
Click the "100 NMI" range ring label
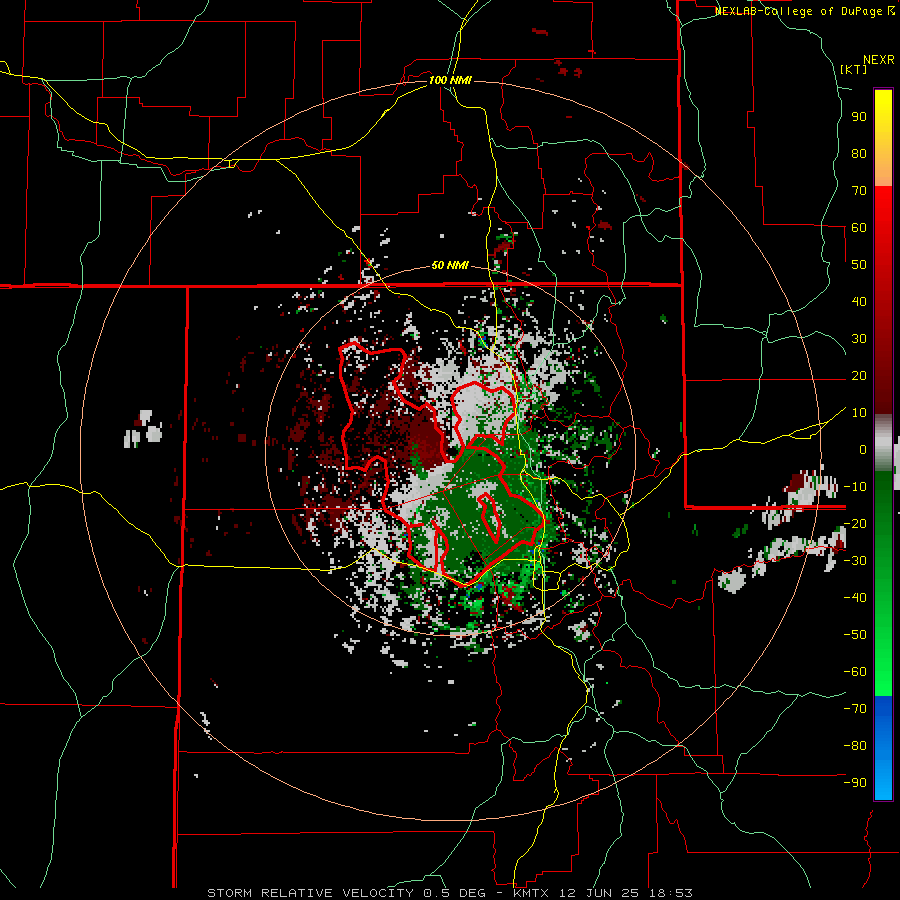(450, 80)
